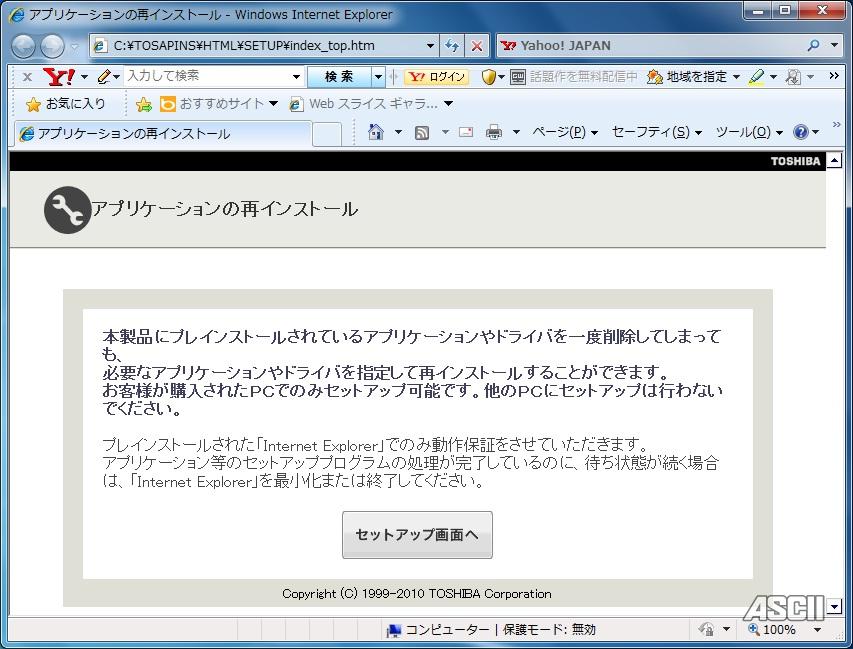Click the security shield icon
The width and height of the screenshot is (853, 649).
(489, 77)
